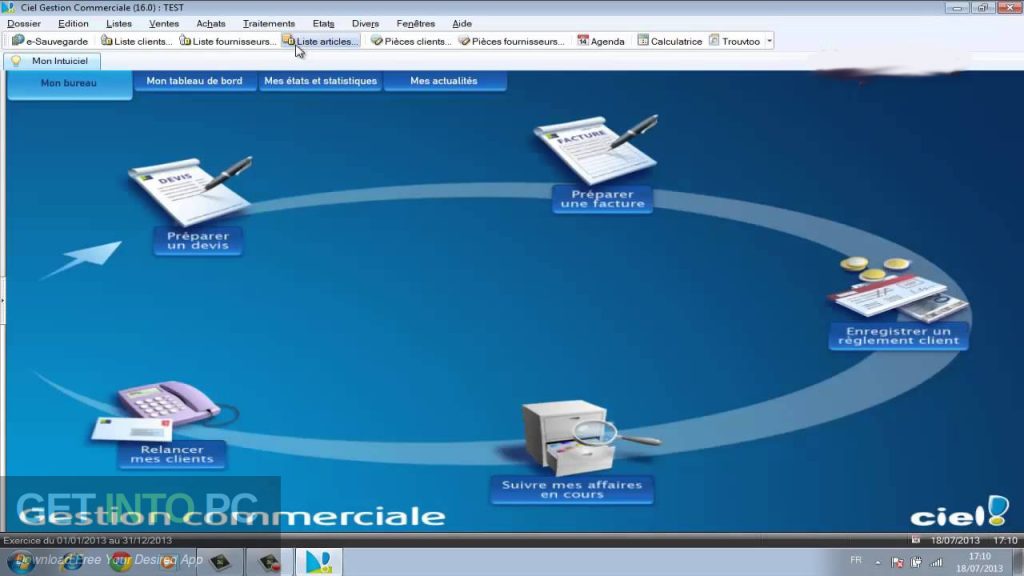Open the Edition menu

pyautogui.click(x=73, y=24)
